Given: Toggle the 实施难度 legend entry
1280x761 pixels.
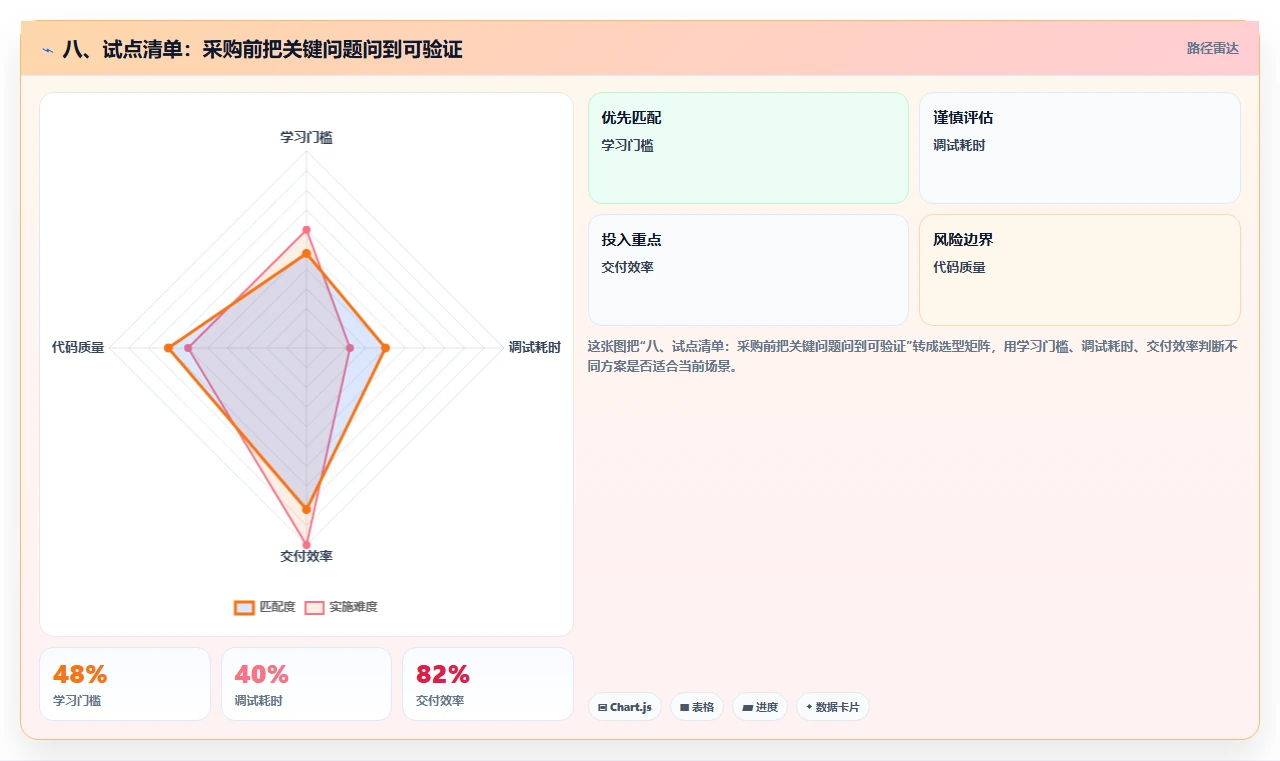Looking at the screenshot, I should click(x=341, y=607).
